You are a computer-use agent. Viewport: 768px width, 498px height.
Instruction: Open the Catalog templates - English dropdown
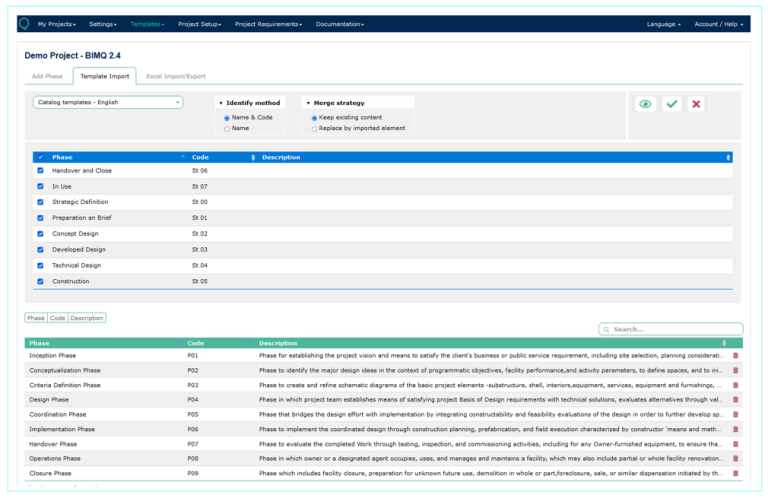(108, 102)
